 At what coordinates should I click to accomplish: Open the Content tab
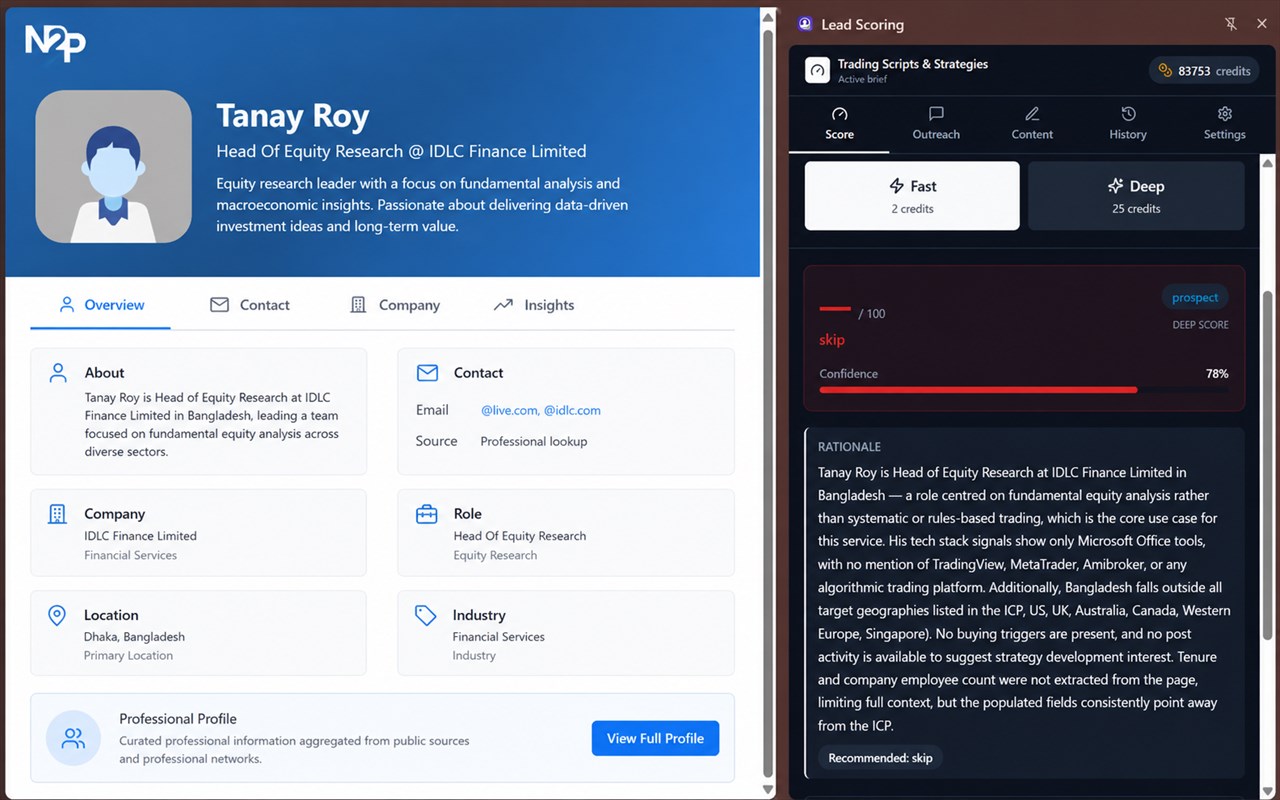tap(1032, 124)
